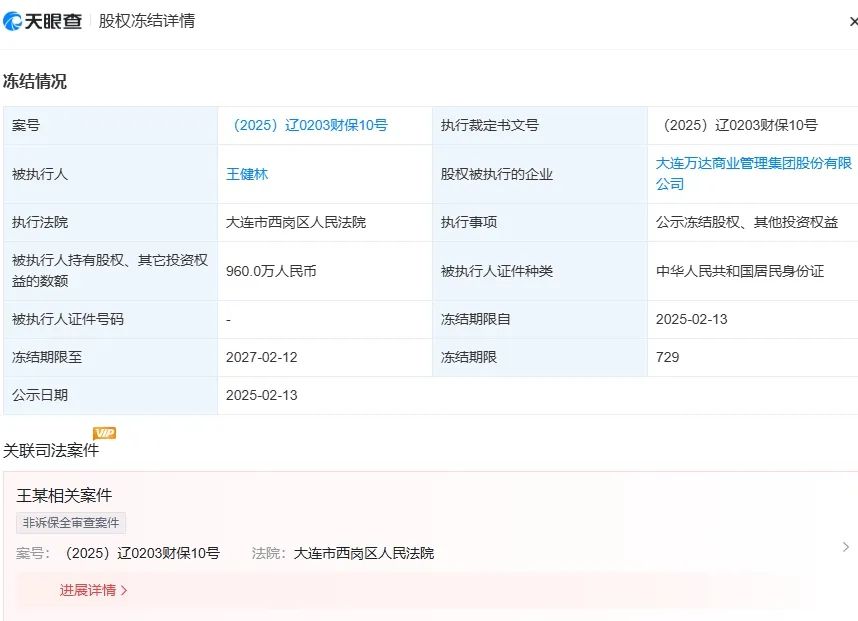
Task: Select the 公示日期 value 2025-02-13
Action: coord(262,395)
